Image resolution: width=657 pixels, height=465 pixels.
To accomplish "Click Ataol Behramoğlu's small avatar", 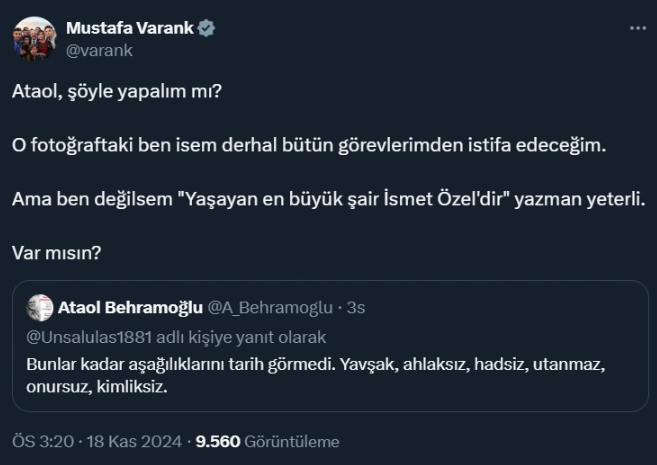I will coord(40,307).
